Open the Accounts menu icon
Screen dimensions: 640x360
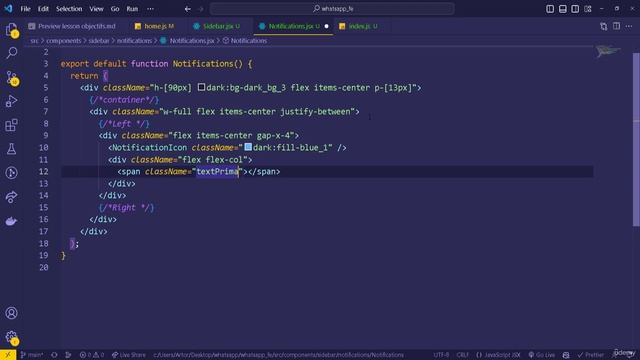point(11,313)
